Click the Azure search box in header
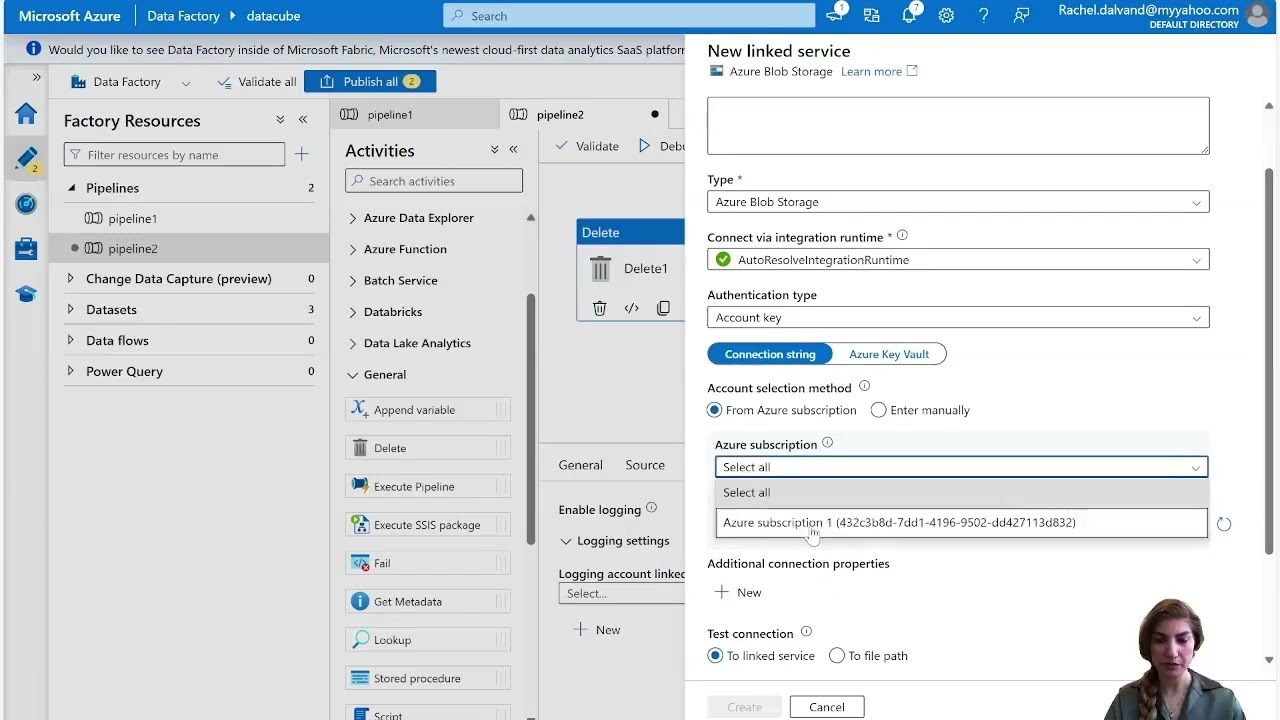Viewport: 1280px width, 720px height. (x=629, y=16)
